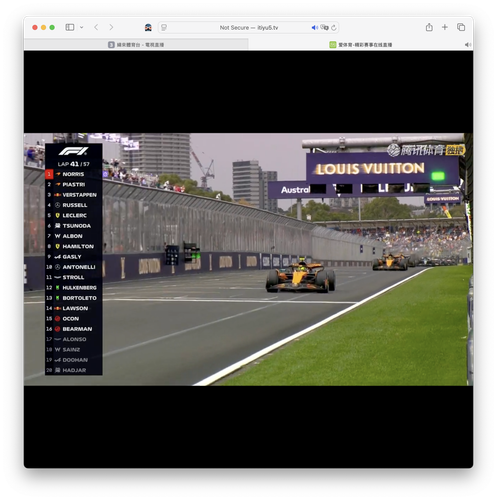497x500 pixels.
Task: Go forward to the next page
Action: [x=111, y=27]
